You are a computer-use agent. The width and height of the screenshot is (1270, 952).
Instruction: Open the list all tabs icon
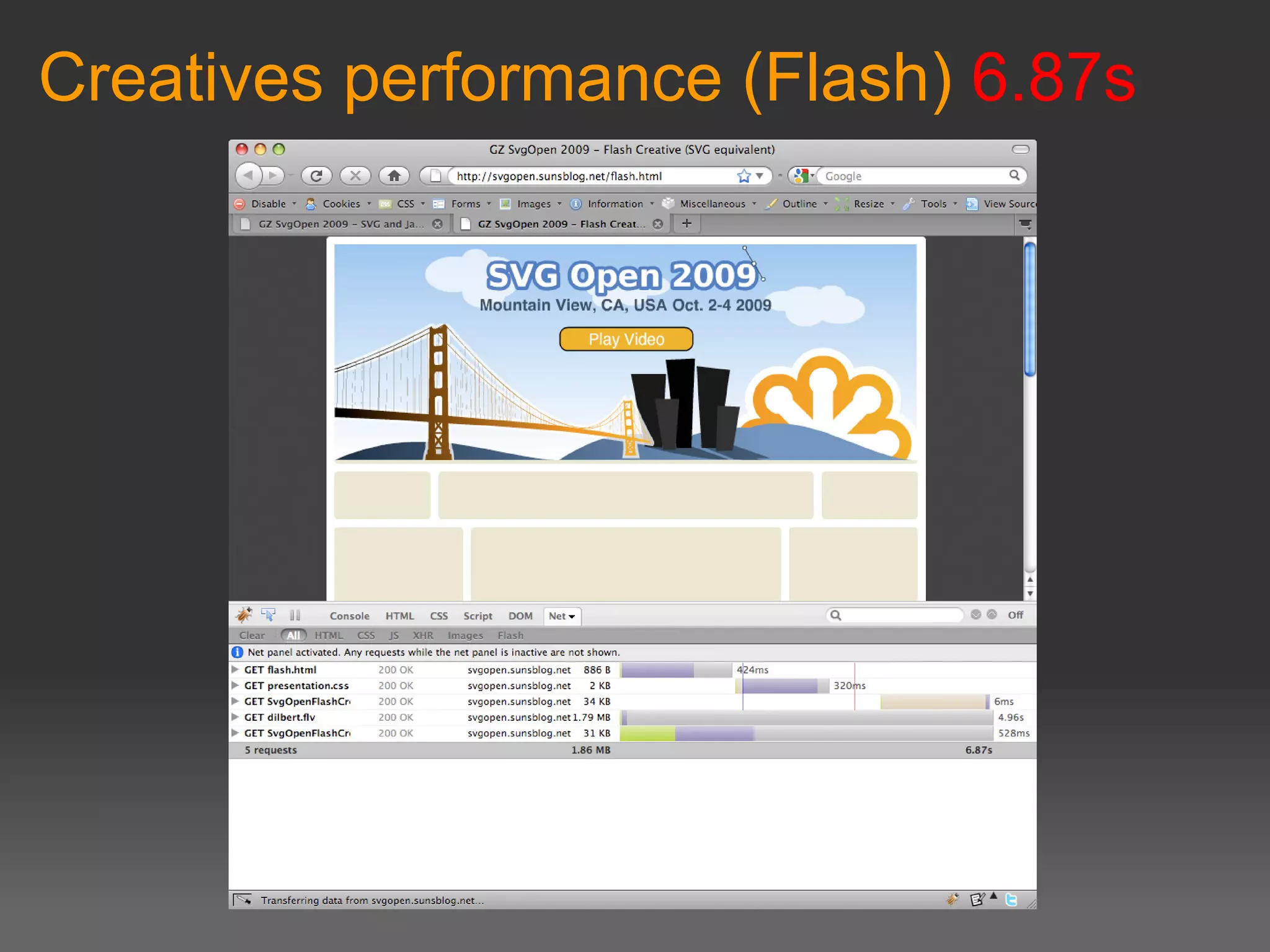tap(1025, 224)
